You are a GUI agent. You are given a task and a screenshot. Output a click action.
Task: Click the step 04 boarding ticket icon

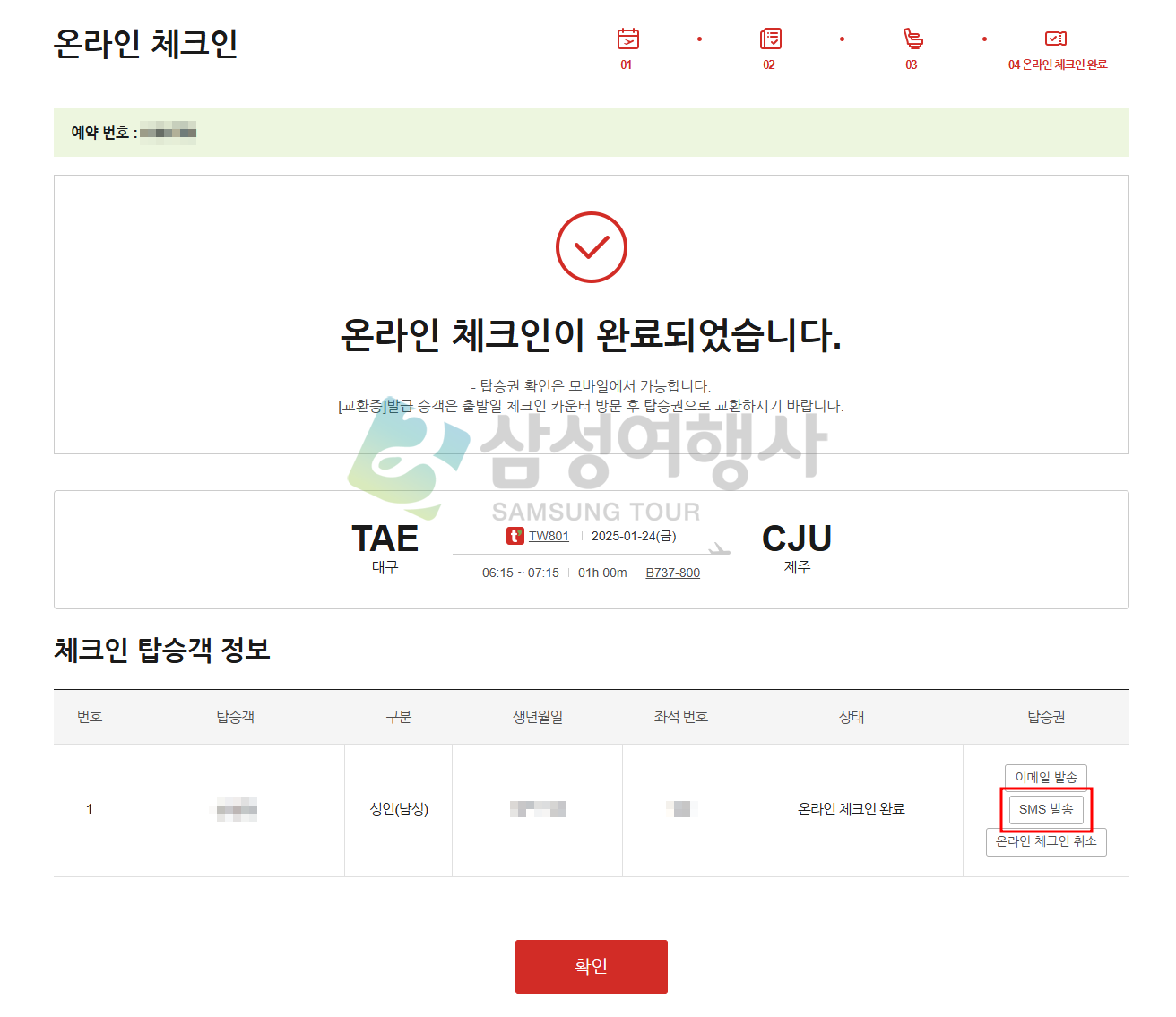(x=1056, y=39)
